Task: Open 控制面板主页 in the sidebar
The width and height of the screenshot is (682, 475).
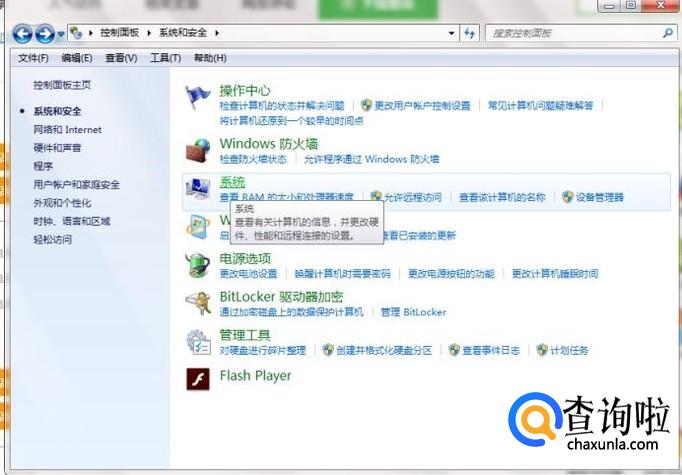Action: [62, 85]
